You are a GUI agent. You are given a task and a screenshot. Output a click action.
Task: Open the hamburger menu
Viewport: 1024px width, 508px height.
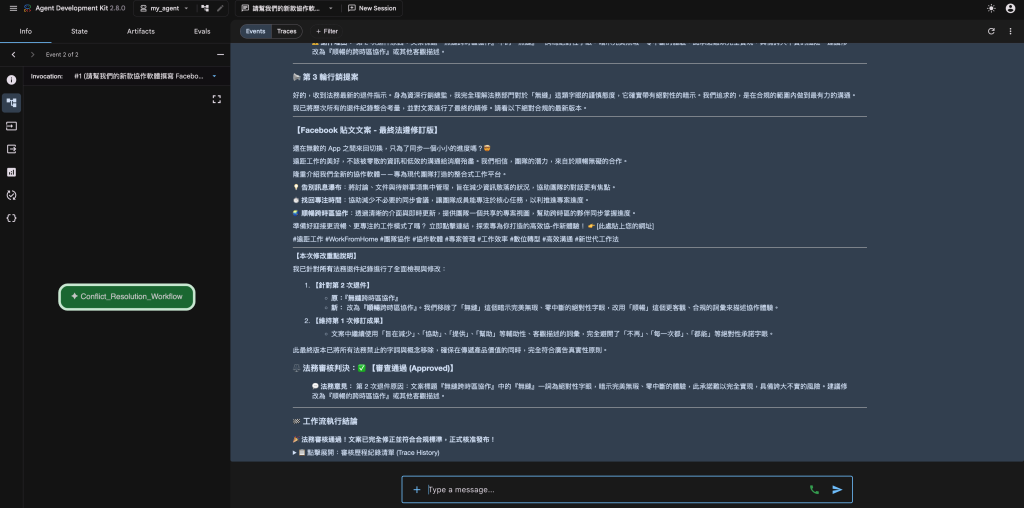click(x=13, y=8)
